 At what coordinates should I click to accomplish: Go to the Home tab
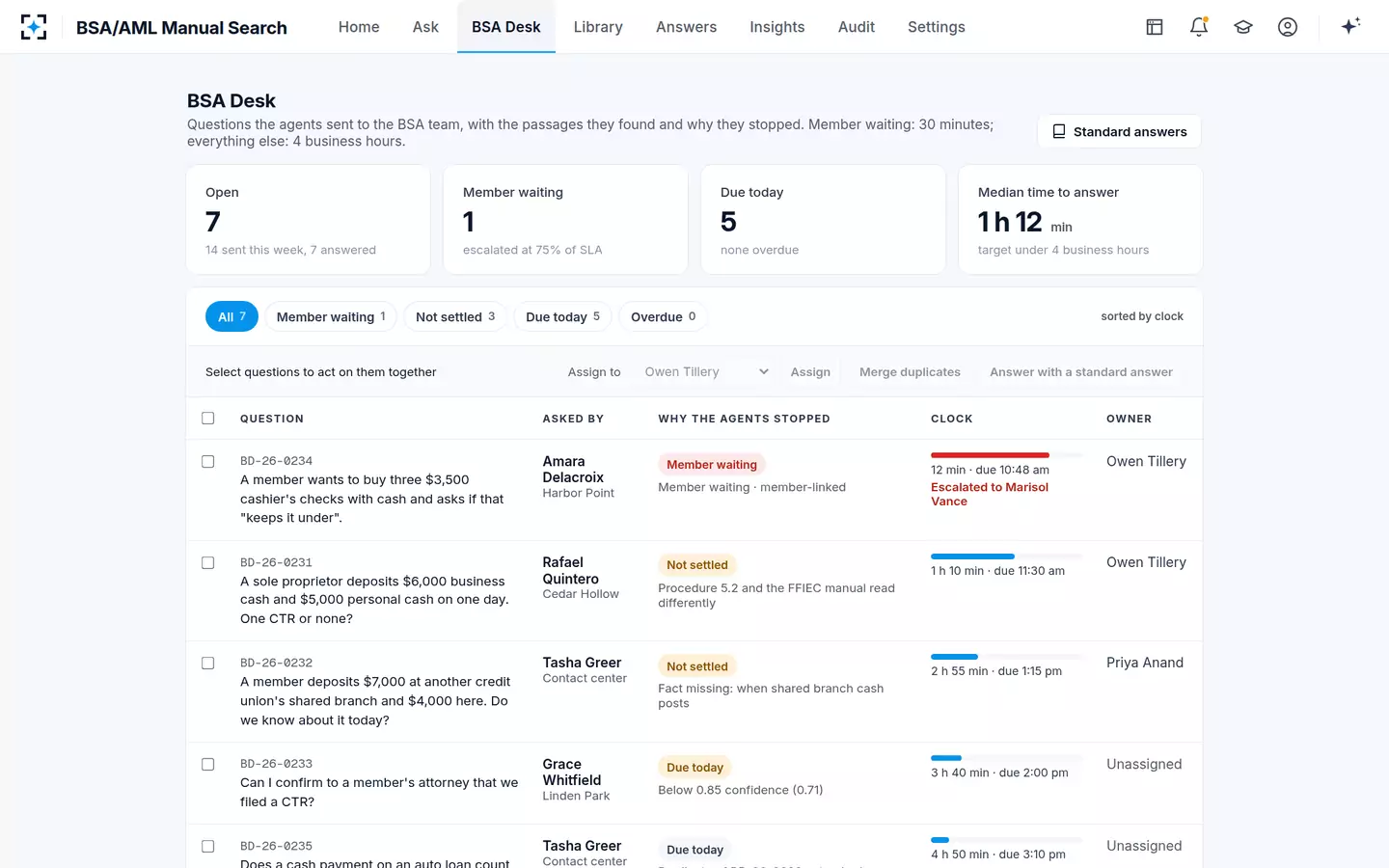point(359,27)
